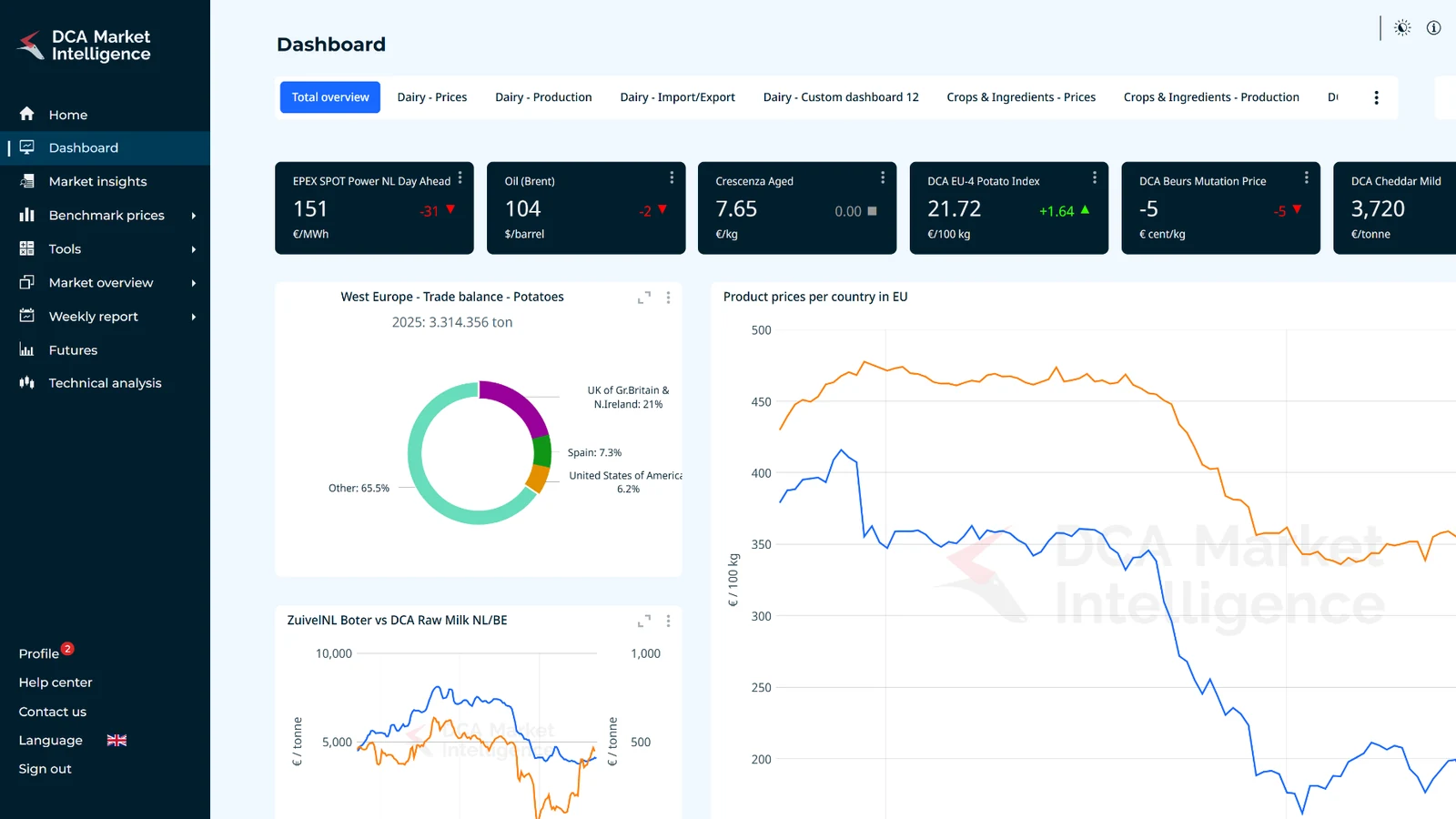Open Crops & Ingredients - Prices tab
Image resolution: width=1456 pixels, height=819 pixels.
coord(1021,97)
